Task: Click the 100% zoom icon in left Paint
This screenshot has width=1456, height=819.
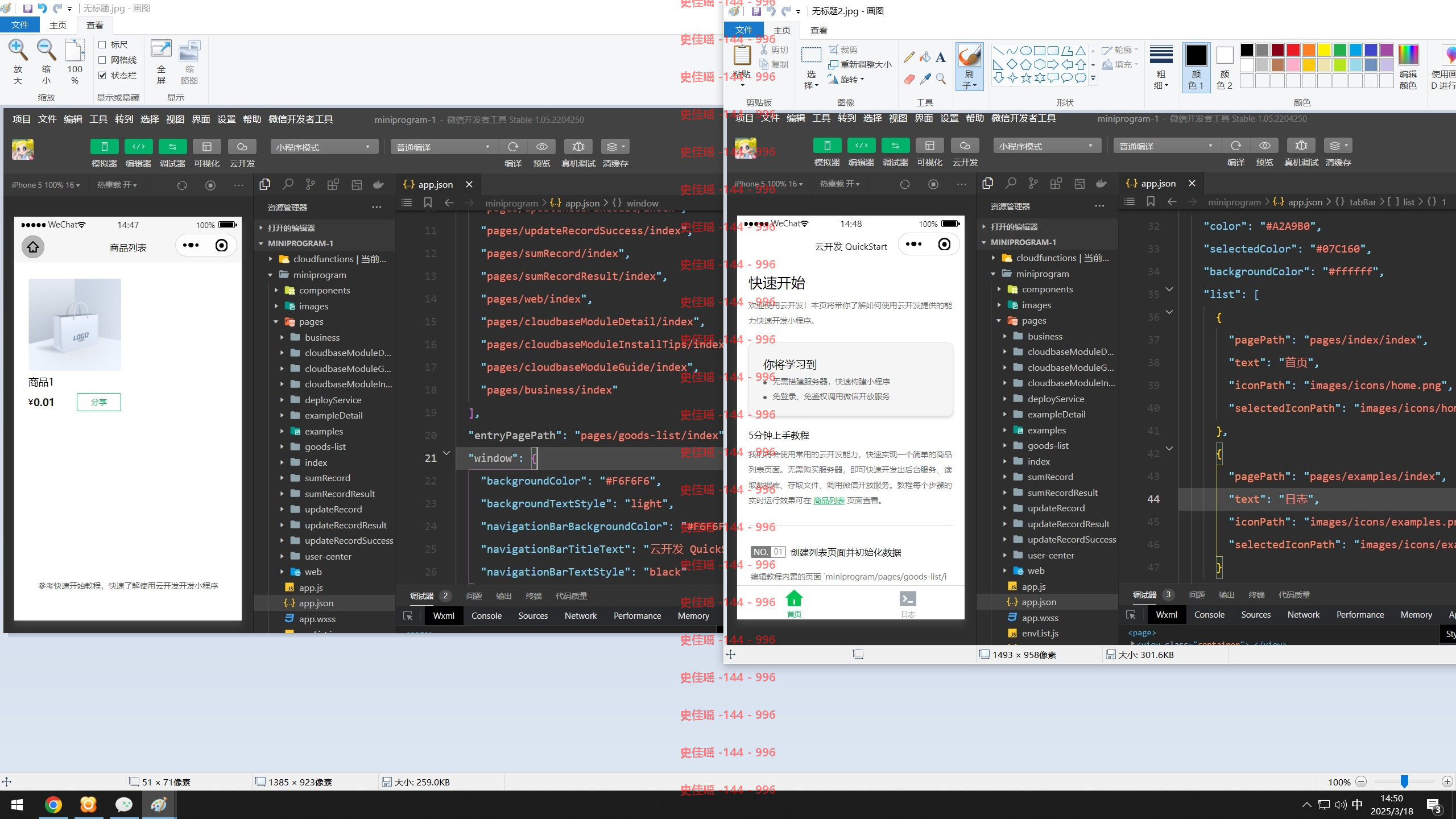Action: (75, 50)
